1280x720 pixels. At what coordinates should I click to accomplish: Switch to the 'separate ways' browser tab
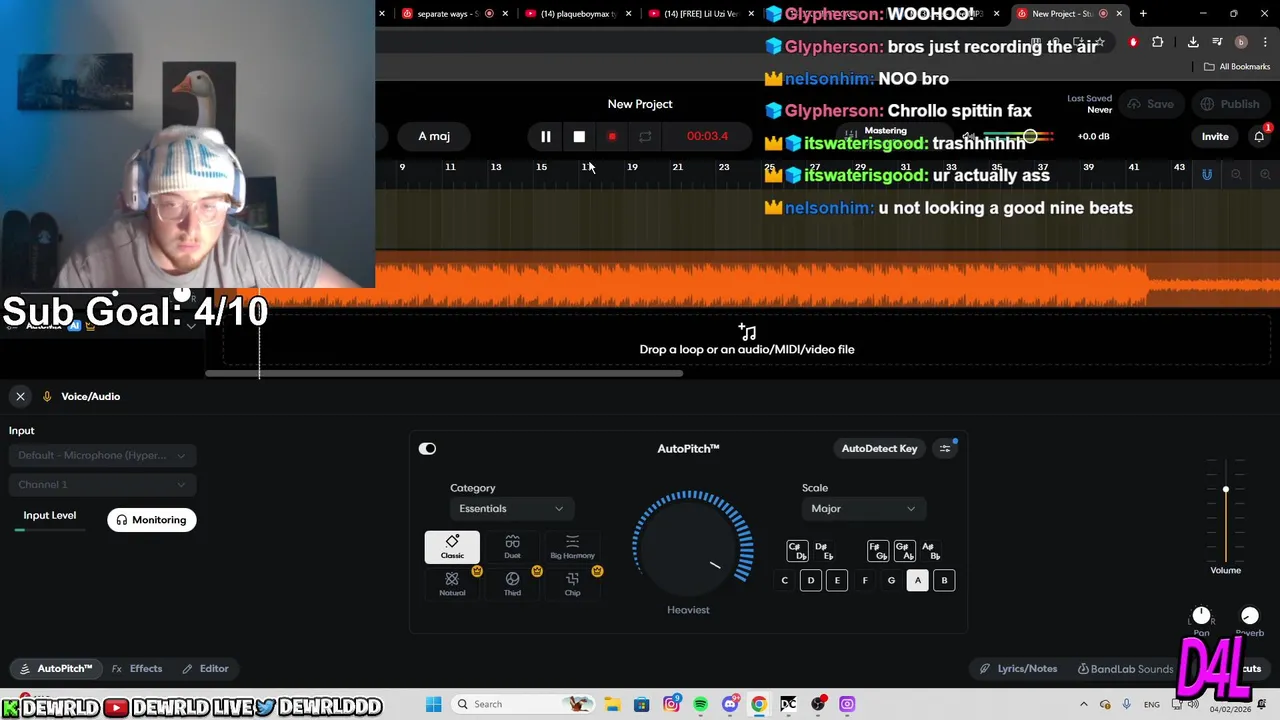(445, 14)
